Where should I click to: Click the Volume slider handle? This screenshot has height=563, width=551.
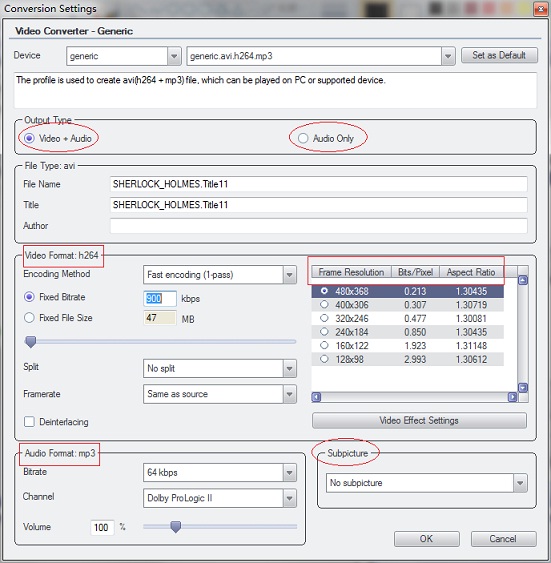click(x=176, y=527)
